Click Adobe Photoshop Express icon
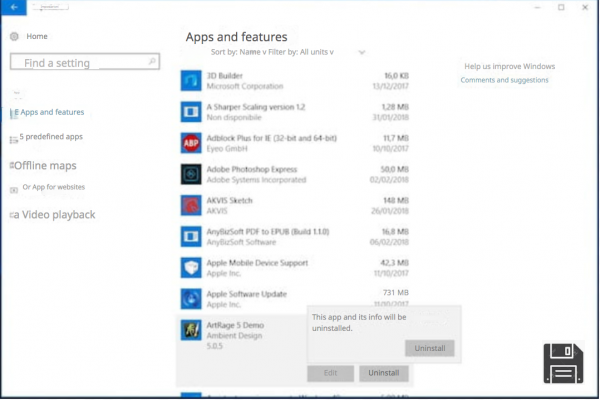The height and width of the screenshot is (400, 600). coord(191,174)
